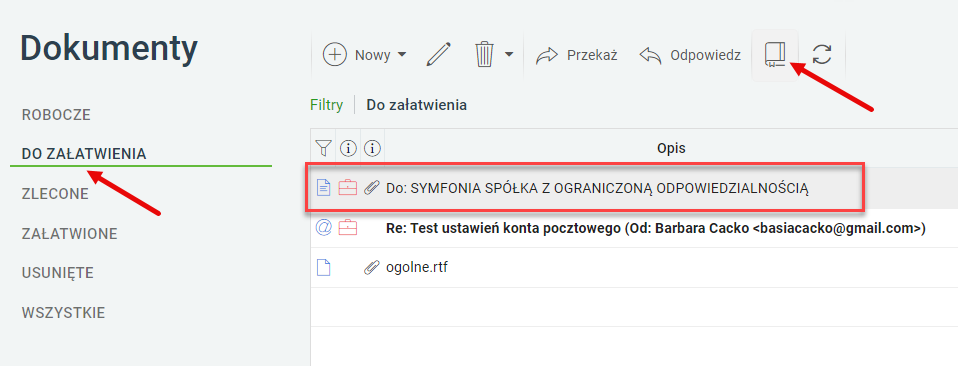Show the WSZYSTKIE folder
The width and height of the screenshot is (958, 366).
64,313
